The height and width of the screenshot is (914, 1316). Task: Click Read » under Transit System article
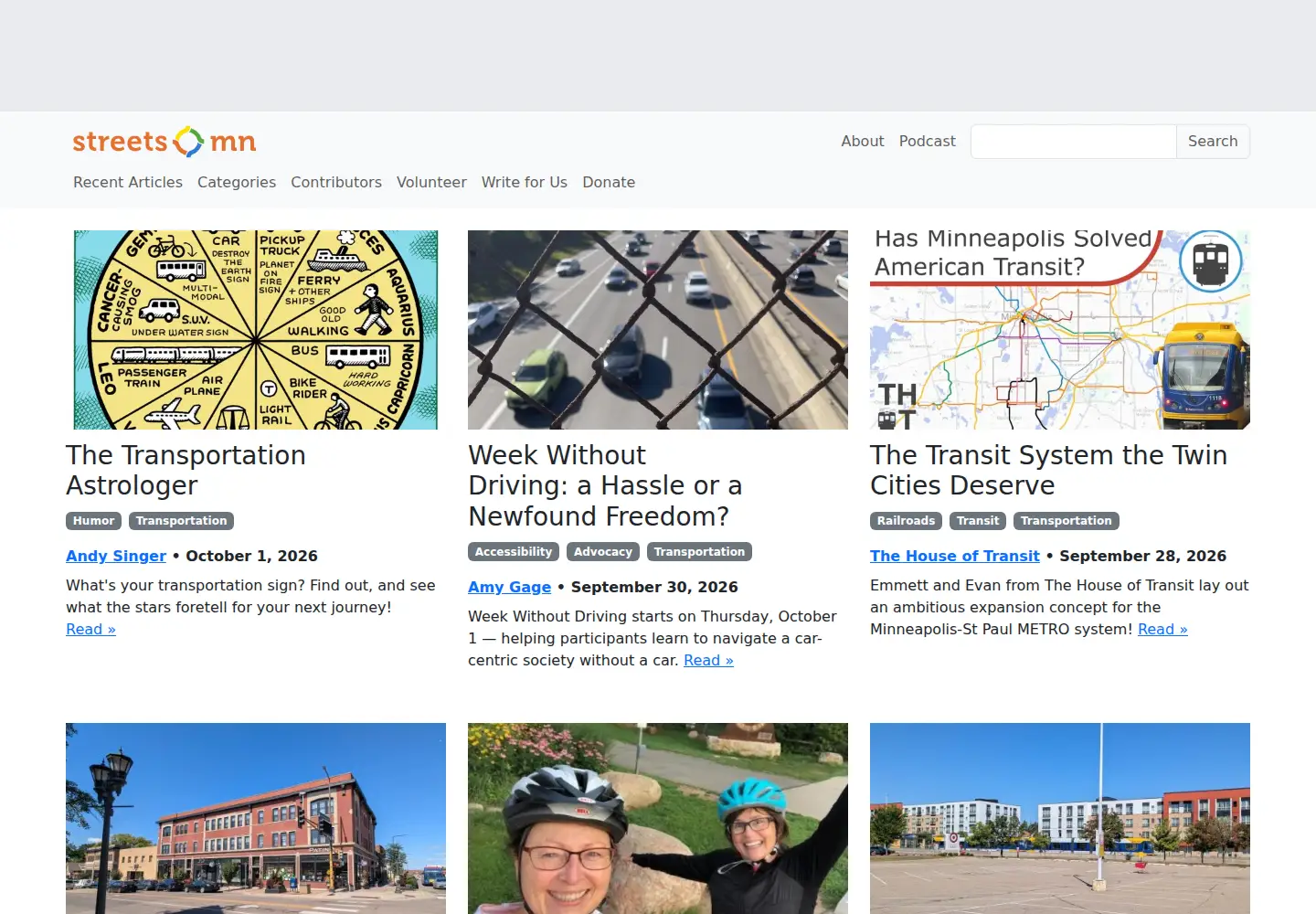[x=1162, y=629]
